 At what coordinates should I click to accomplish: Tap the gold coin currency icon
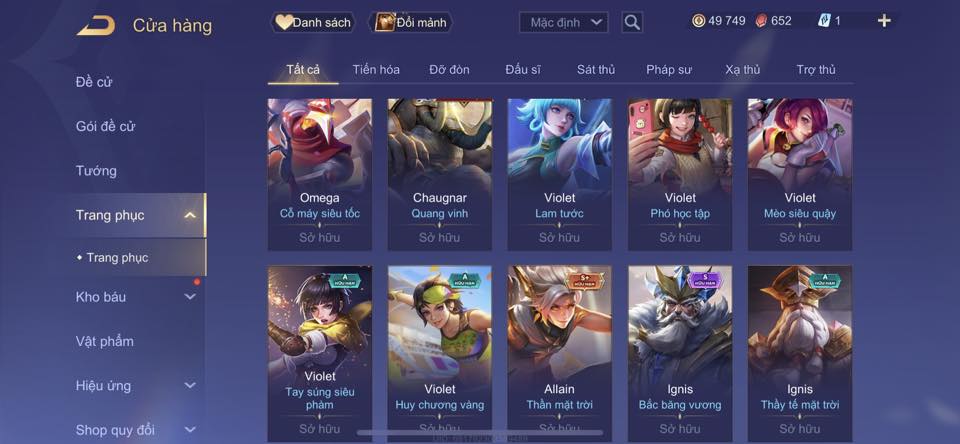coord(699,21)
